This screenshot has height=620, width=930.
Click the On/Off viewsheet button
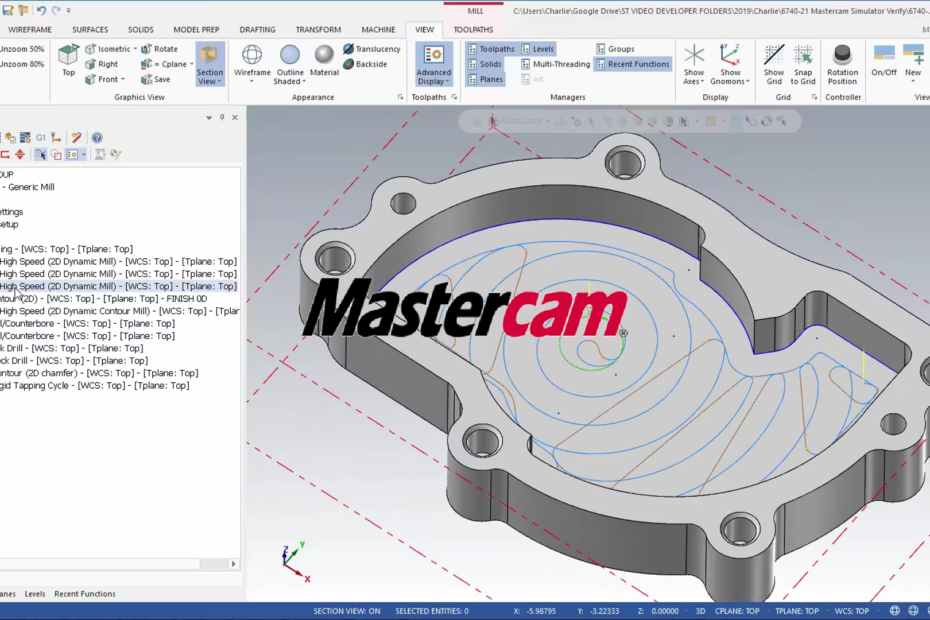click(x=884, y=61)
